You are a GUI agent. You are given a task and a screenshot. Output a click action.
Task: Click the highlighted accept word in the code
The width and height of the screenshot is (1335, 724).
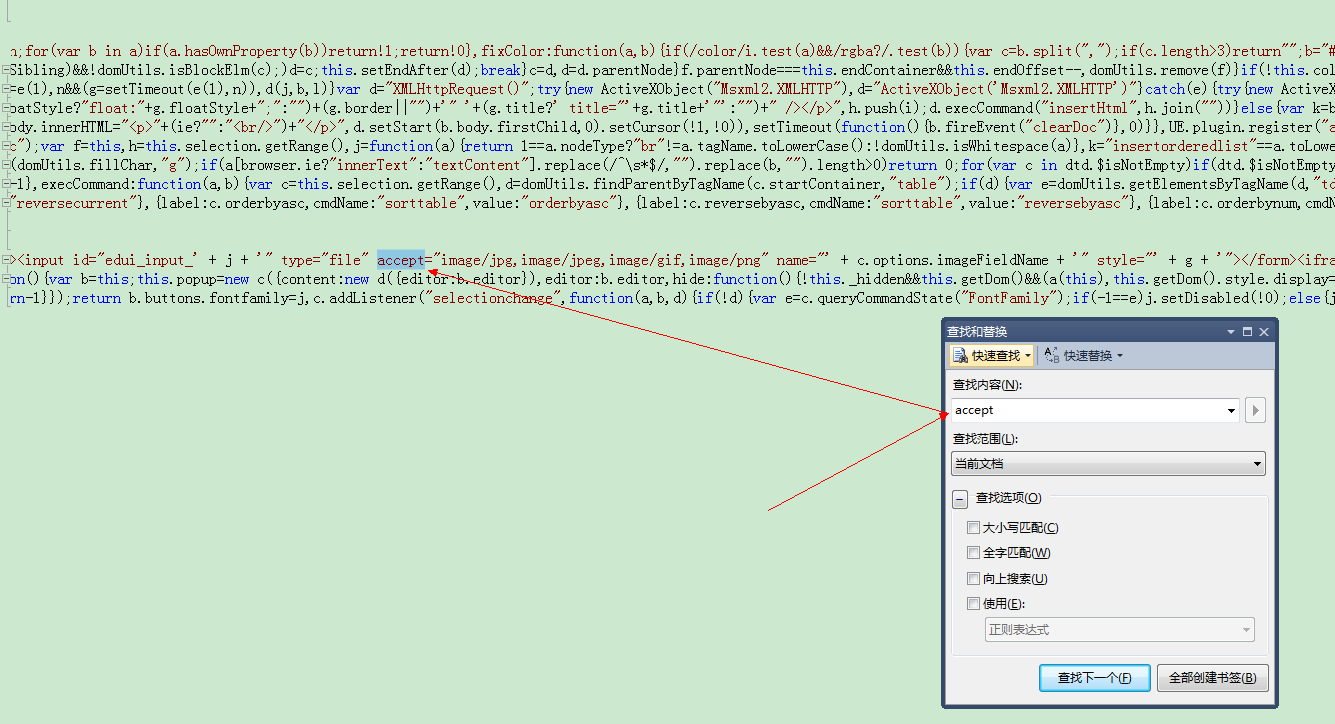point(401,260)
